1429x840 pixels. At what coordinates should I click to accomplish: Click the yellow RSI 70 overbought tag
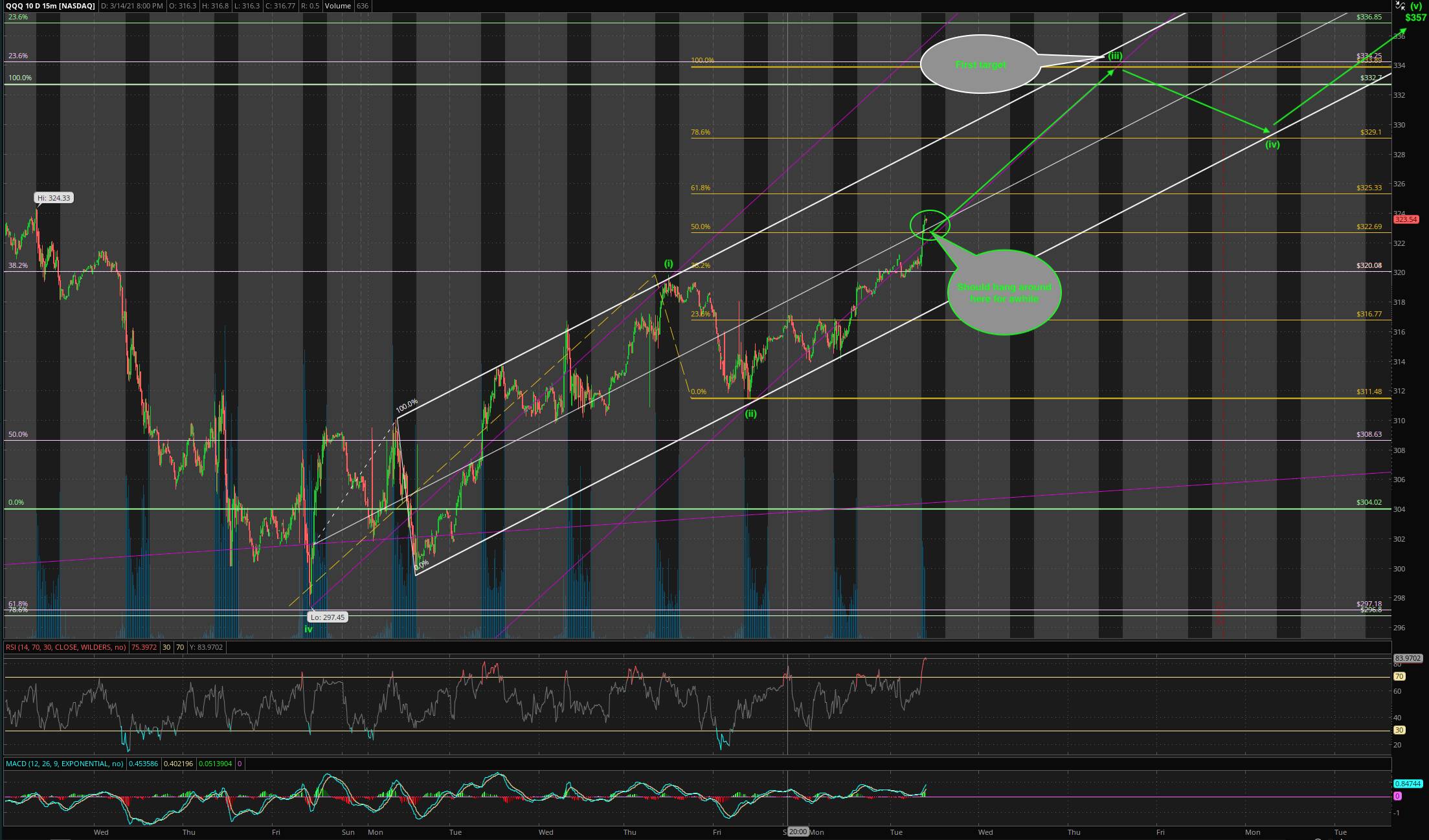pos(1399,676)
